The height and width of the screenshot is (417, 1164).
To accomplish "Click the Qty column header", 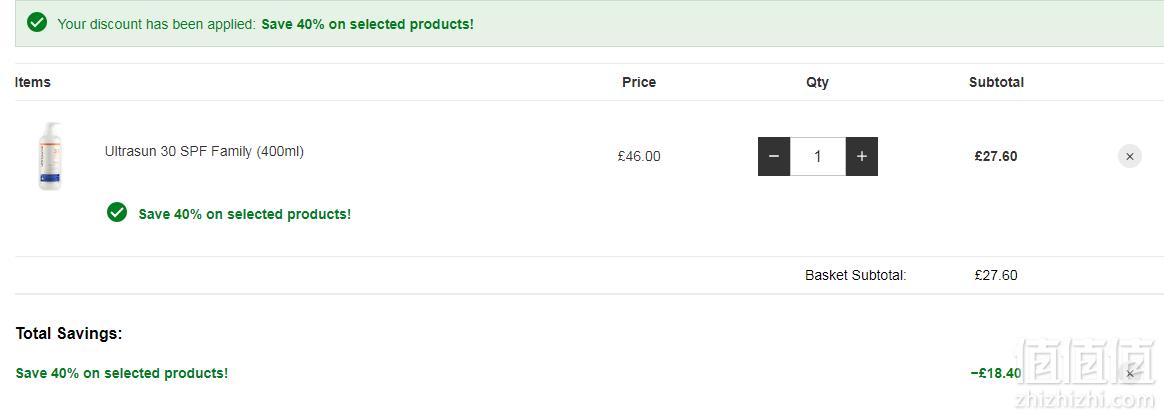I will tap(817, 82).
